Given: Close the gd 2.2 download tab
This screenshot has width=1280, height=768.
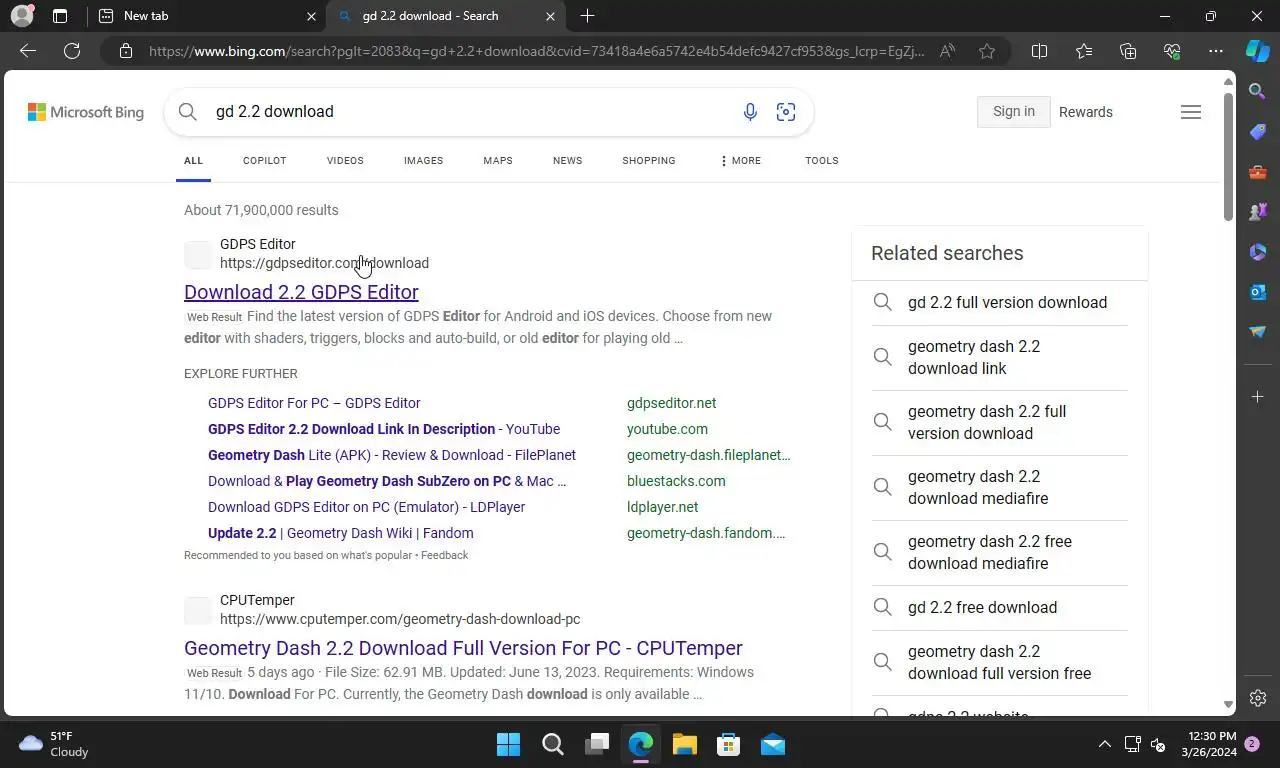Looking at the screenshot, I should [550, 16].
